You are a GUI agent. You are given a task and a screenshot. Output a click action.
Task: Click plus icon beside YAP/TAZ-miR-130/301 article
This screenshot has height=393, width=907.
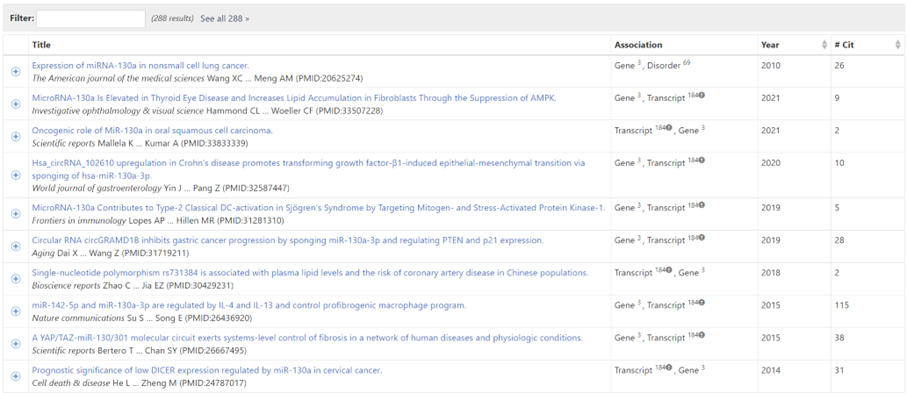(16, 343)
